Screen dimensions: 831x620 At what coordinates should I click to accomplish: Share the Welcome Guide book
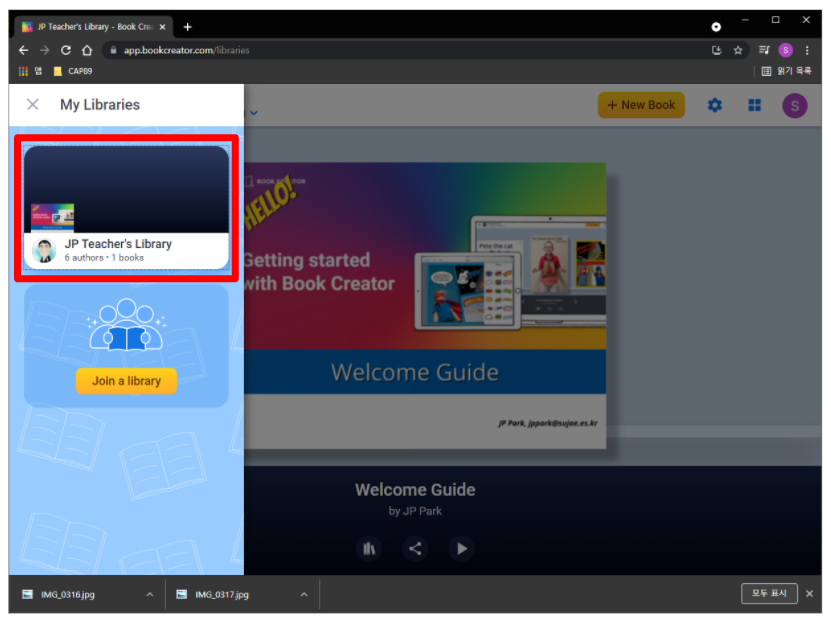click(x=415, y=548)
